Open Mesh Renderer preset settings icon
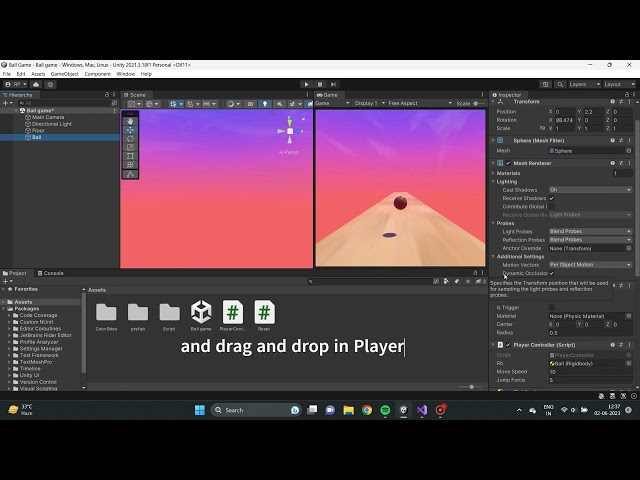The height and width of the screenshot is (480, 640). tap(621, 163)
